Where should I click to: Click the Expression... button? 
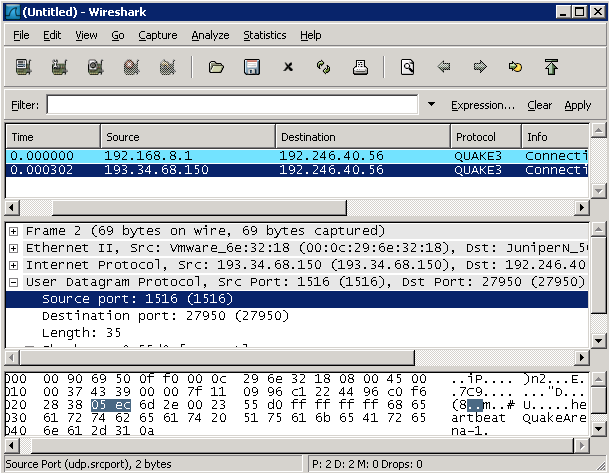point(482,105)
